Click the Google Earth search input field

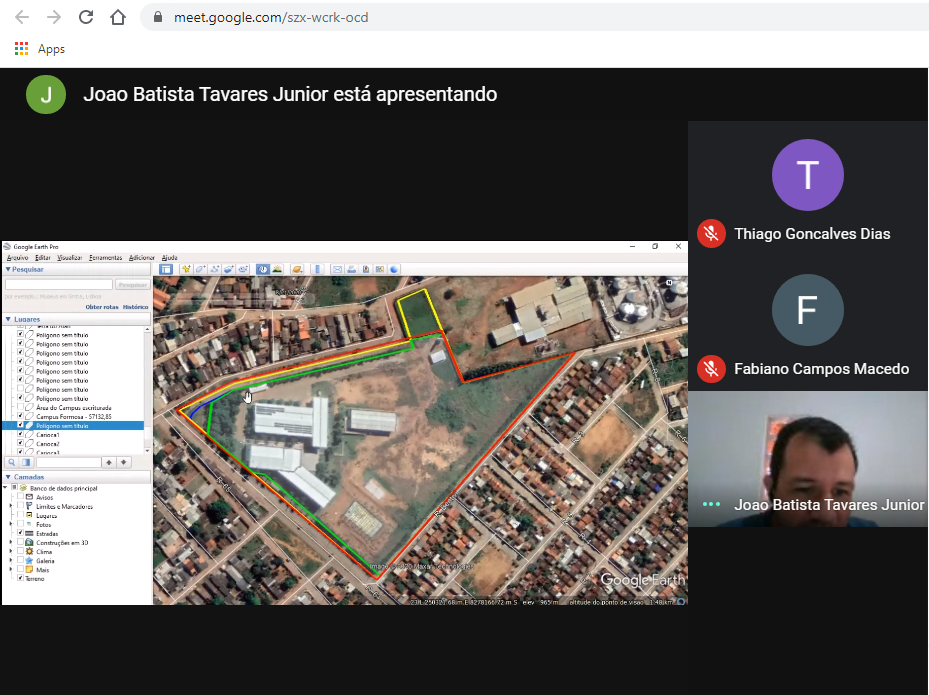[x=58, y=284]
